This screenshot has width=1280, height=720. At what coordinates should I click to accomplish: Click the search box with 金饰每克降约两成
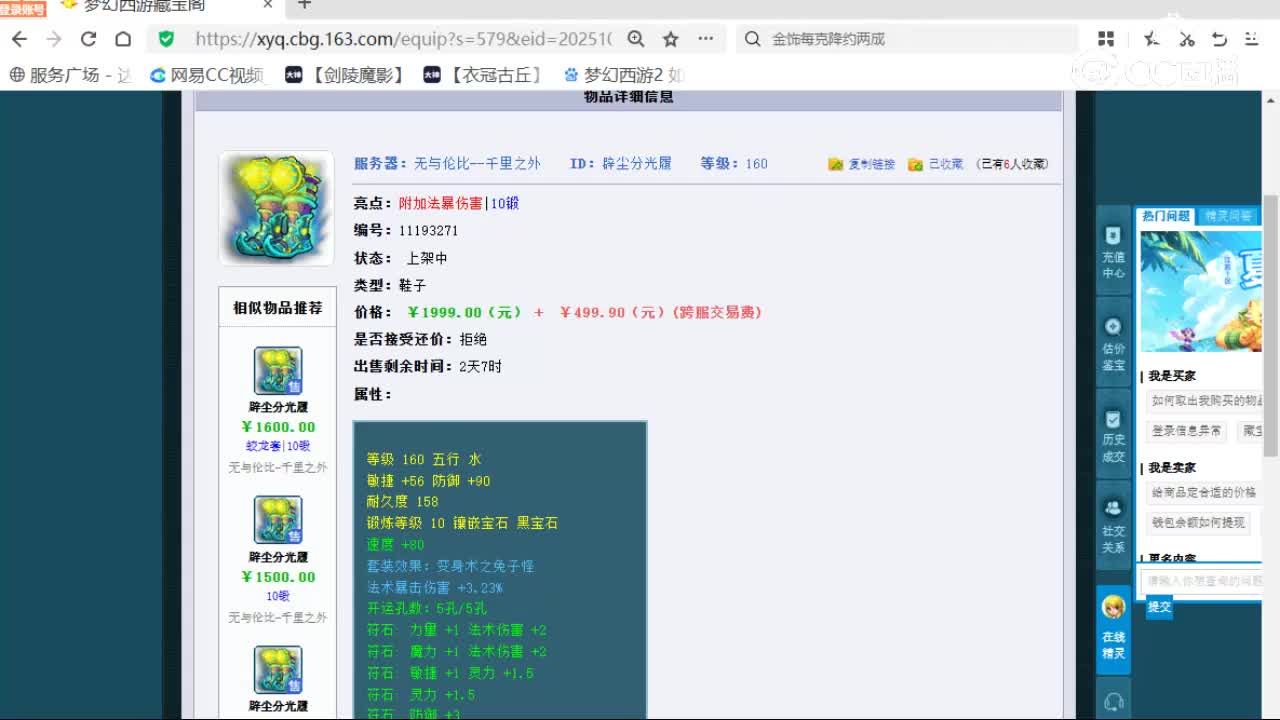[x=907, y=39]
